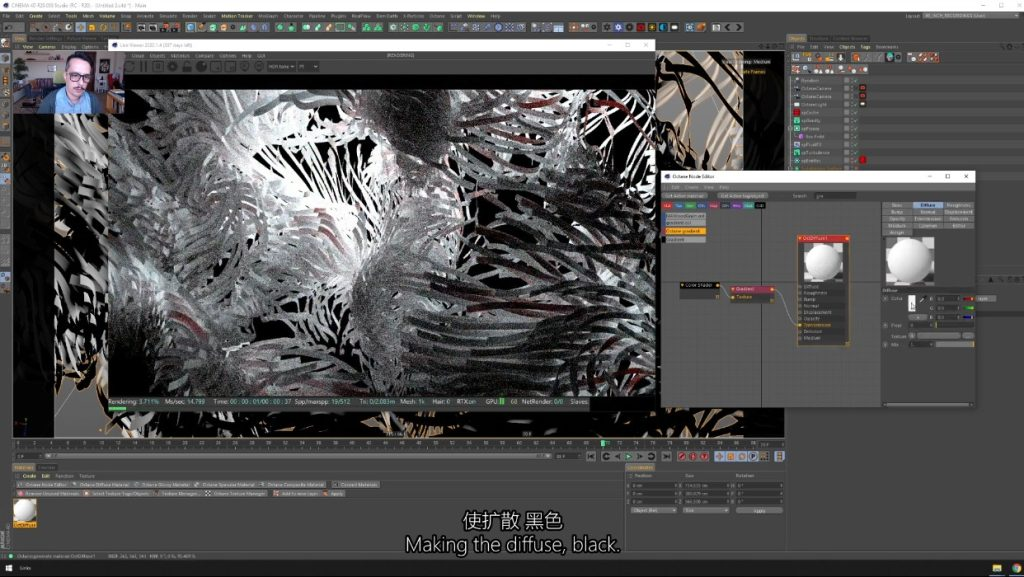The image size is (1024, 577).
Task: Click the Color Shader node
Action: point(697,285)
